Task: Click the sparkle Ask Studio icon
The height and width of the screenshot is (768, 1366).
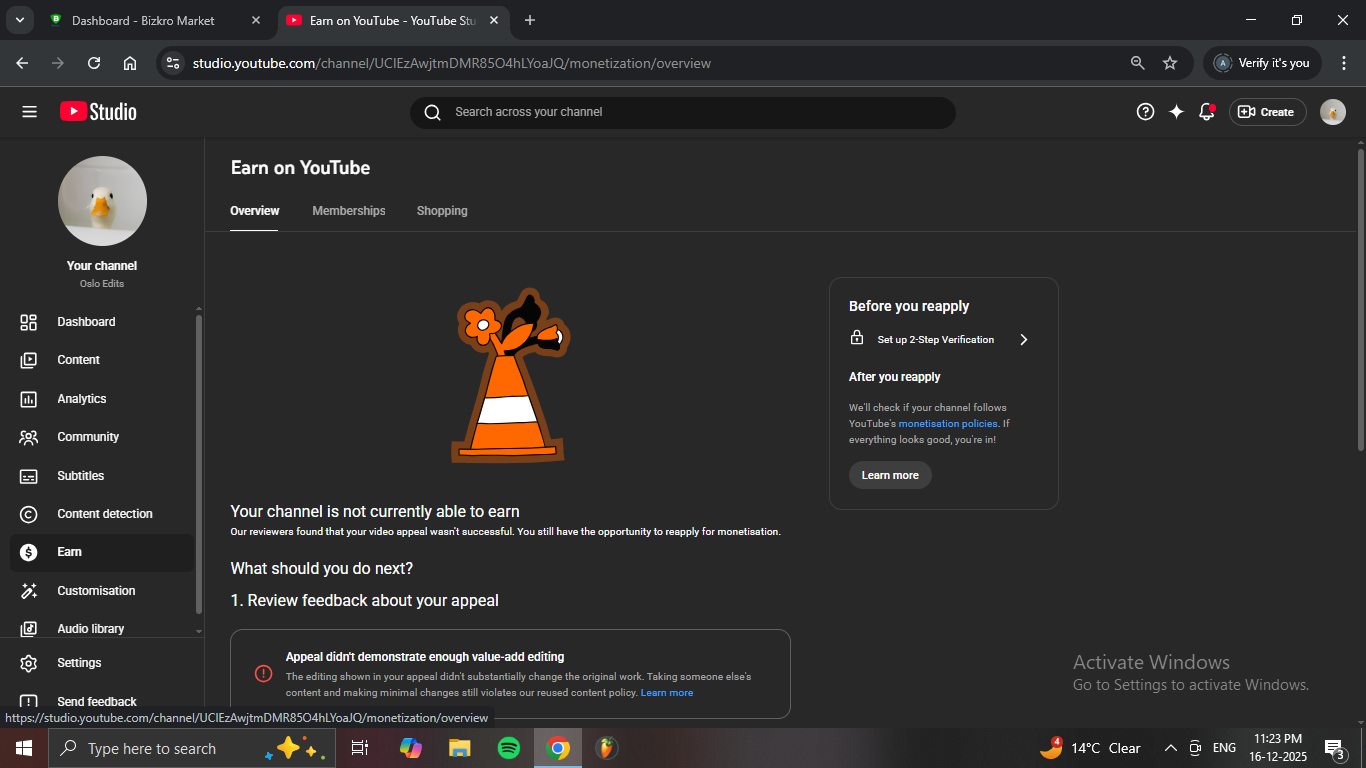Action: pyautogui.click(x=1176, y=112)
